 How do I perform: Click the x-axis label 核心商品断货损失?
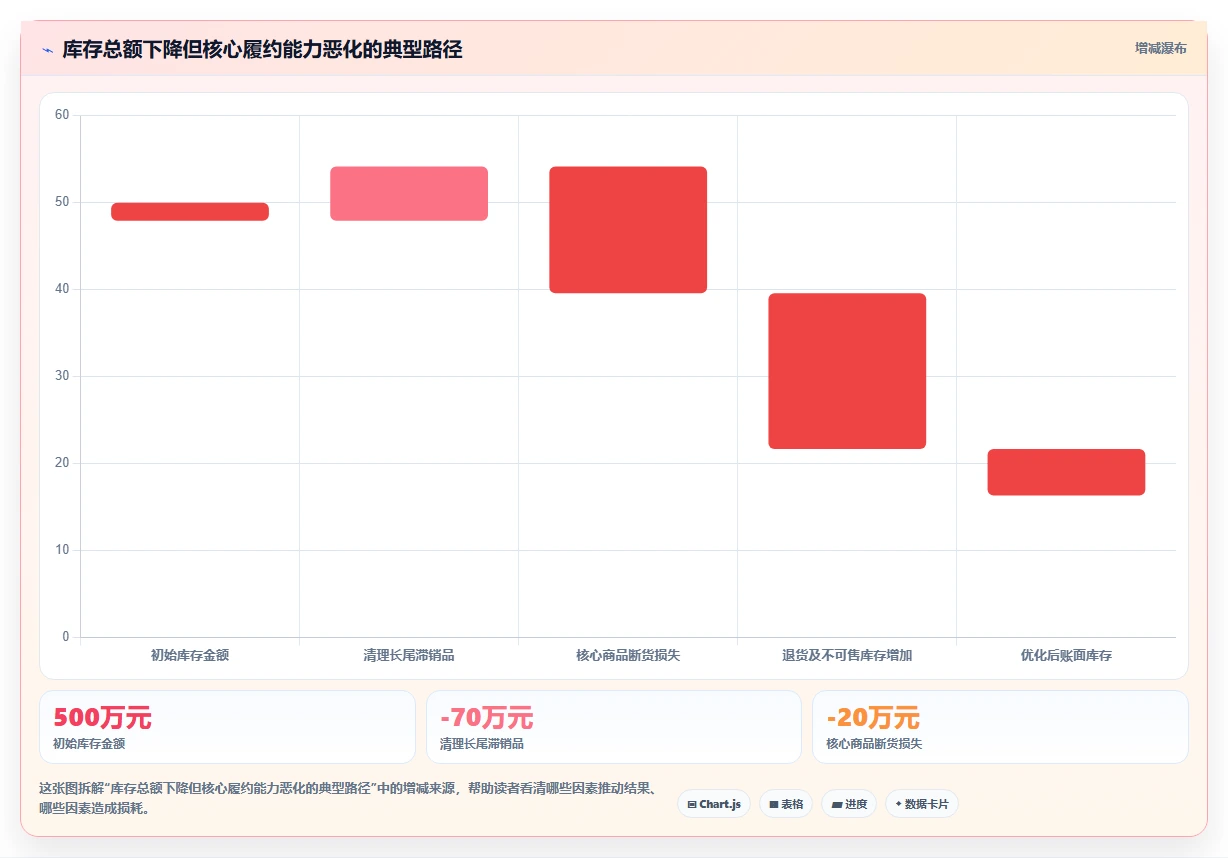[628, 656]
